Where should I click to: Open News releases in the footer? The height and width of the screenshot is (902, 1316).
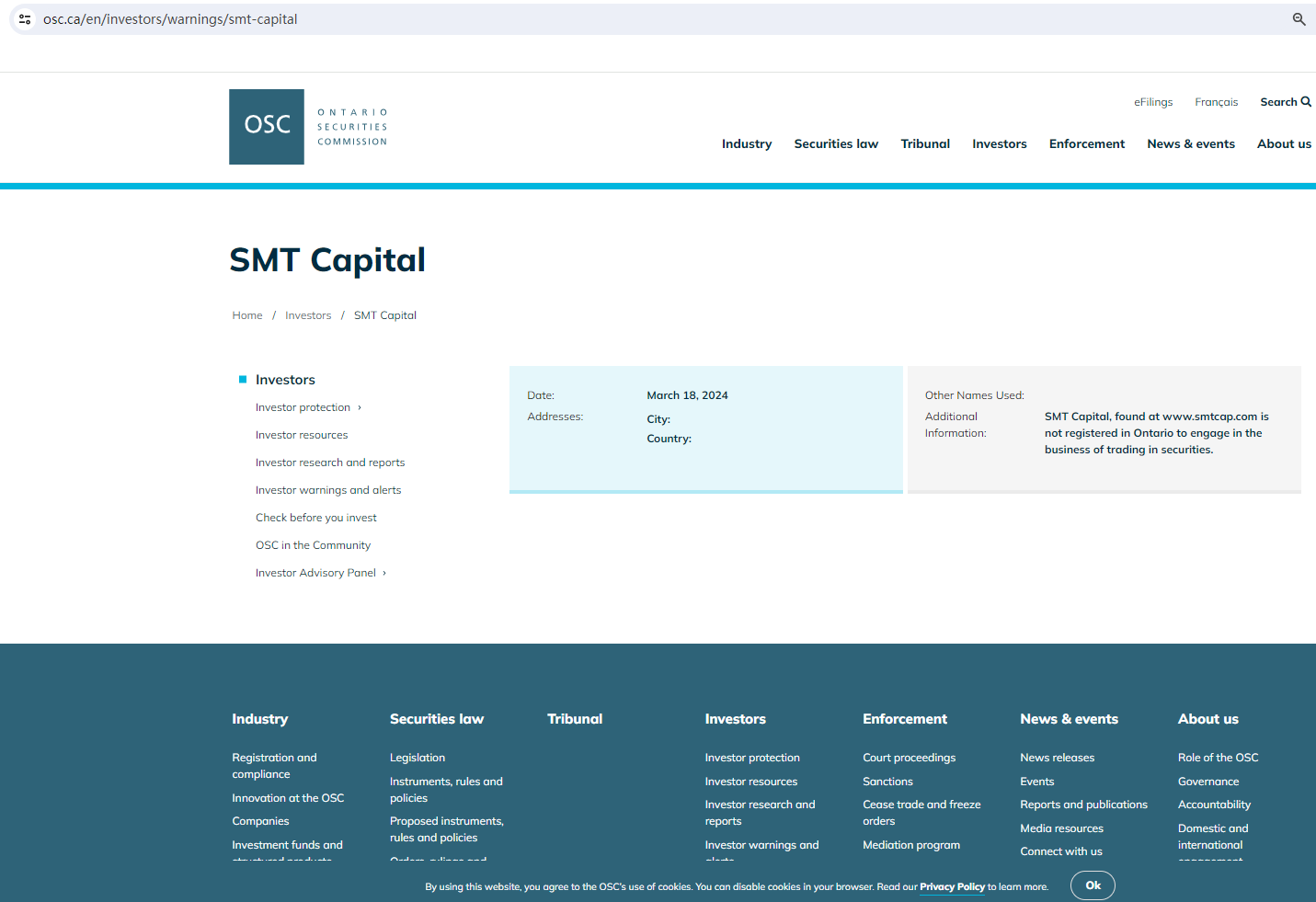pyautogui.click(x=1057, y=758)
